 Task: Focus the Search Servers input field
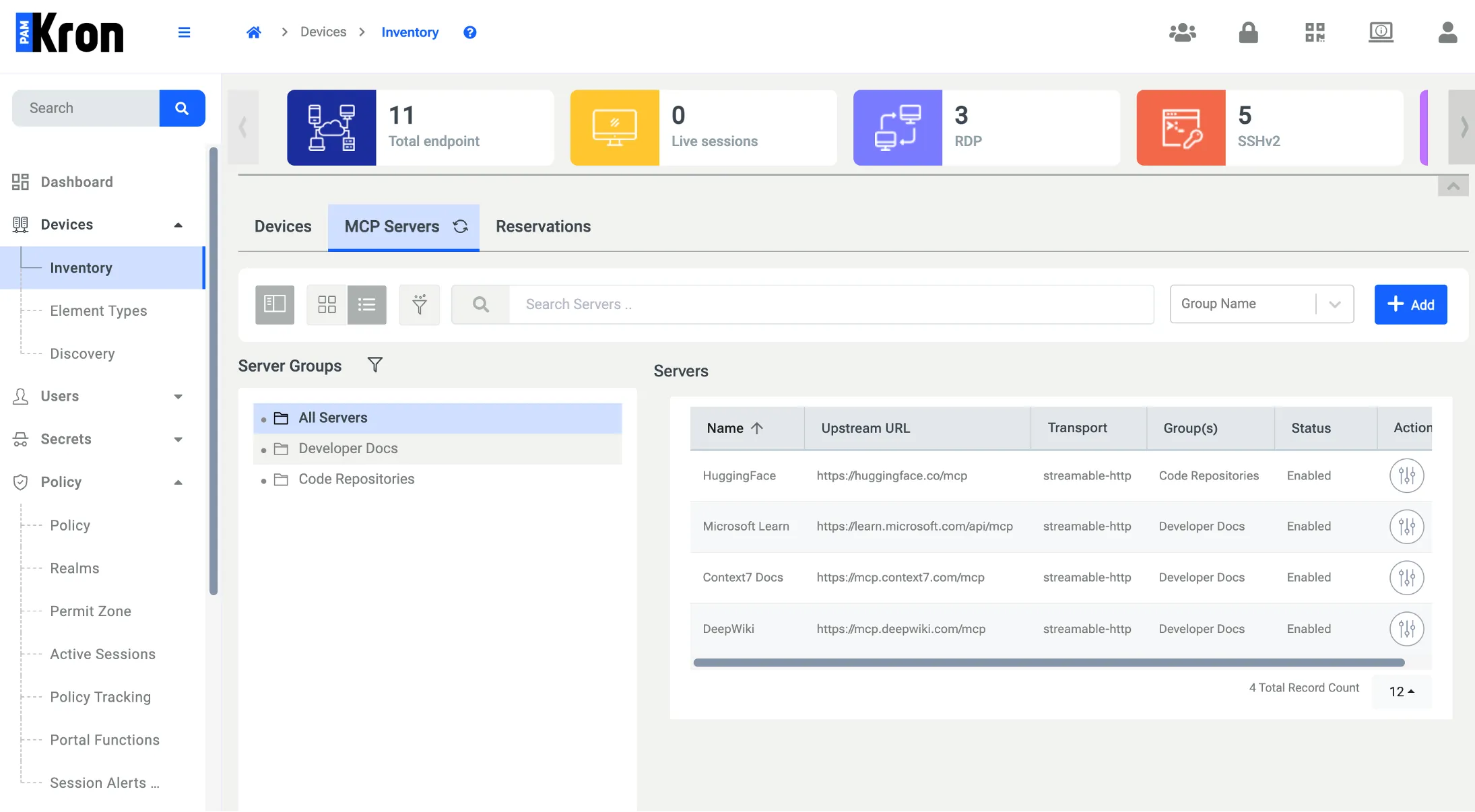point(831,304)
